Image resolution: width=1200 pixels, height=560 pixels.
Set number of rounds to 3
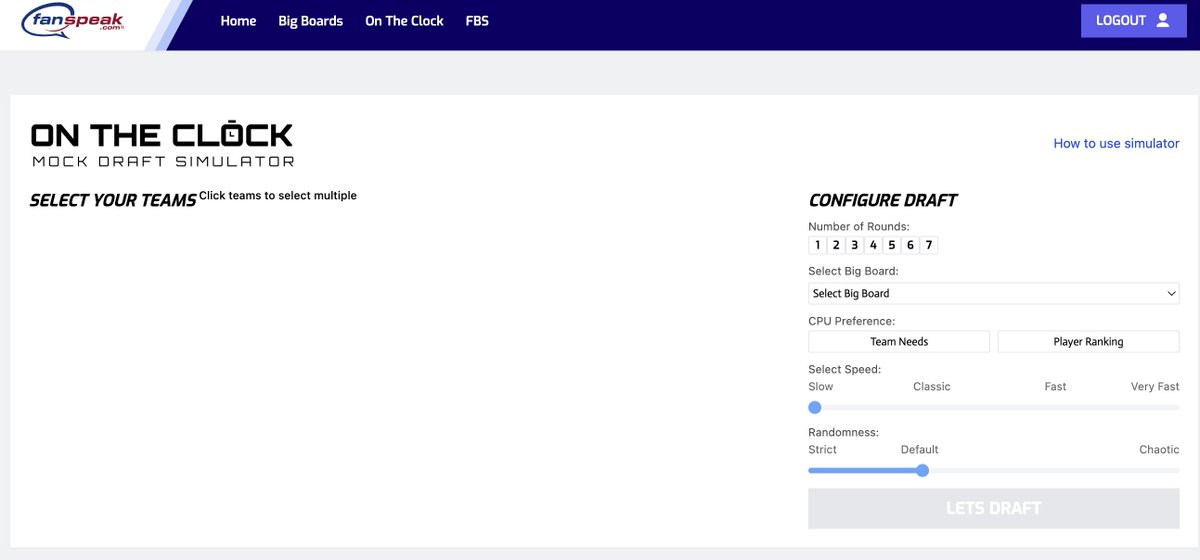pos(854,245)
